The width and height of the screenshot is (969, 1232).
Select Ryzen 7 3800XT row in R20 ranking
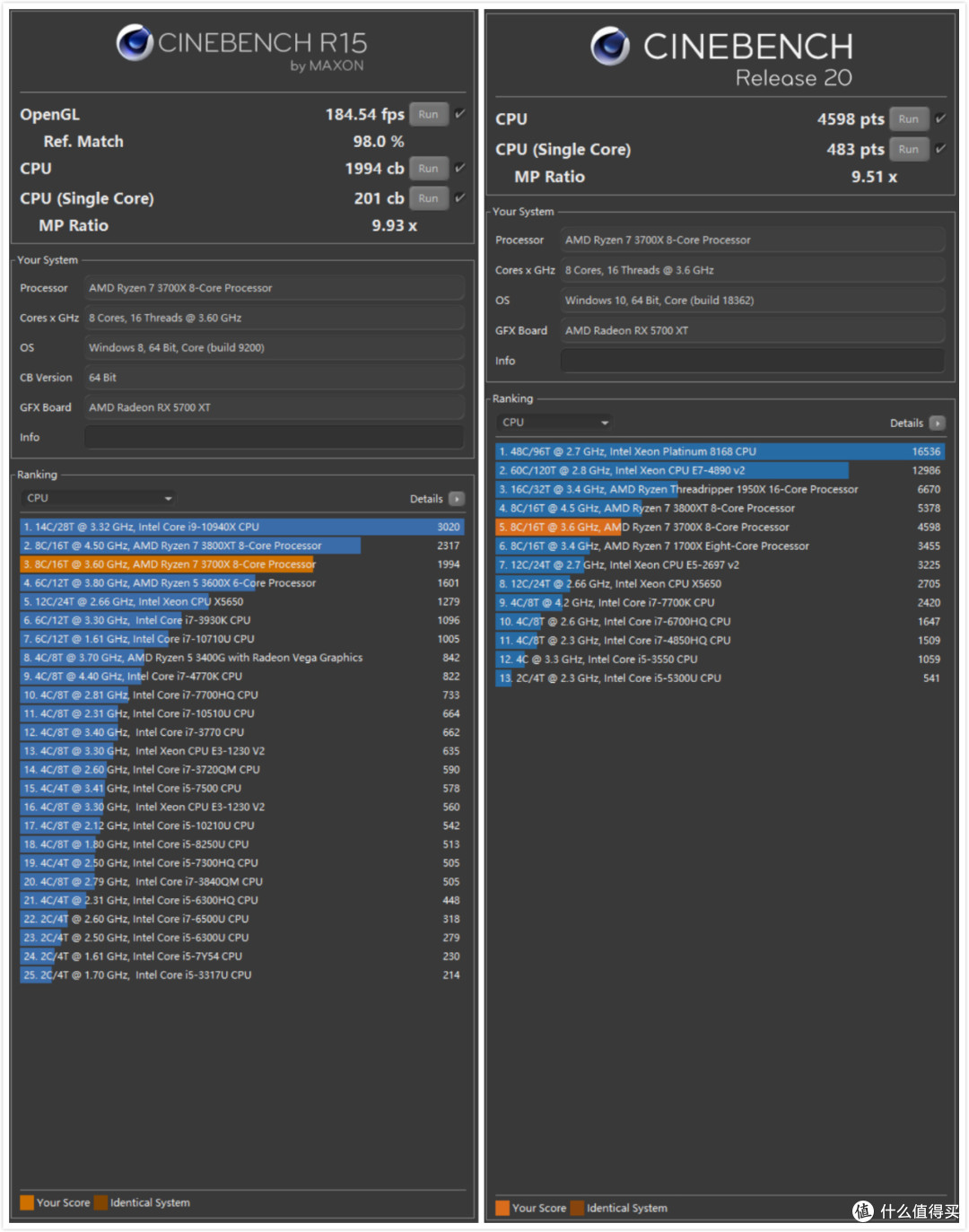[x=720, y=508]
